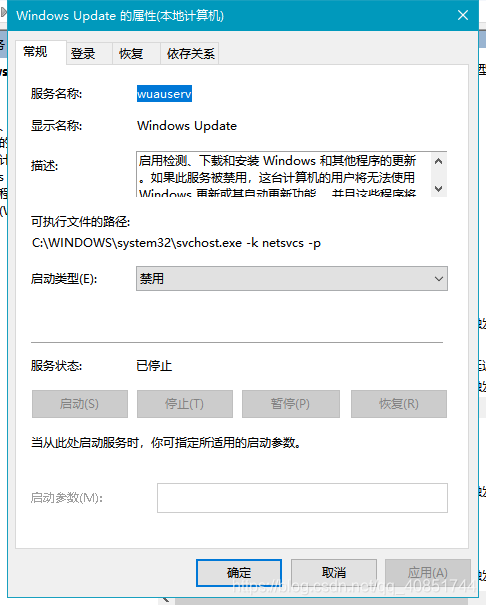Click inside the 描述 description text box
The width and height of the screenshot is (486, 605).
coord(284,174)
